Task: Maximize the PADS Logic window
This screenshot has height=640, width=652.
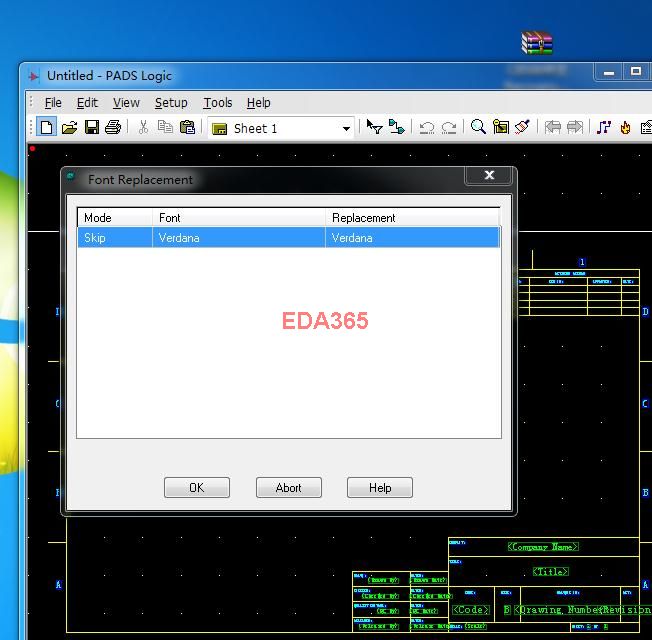Action: click(635, 72)
